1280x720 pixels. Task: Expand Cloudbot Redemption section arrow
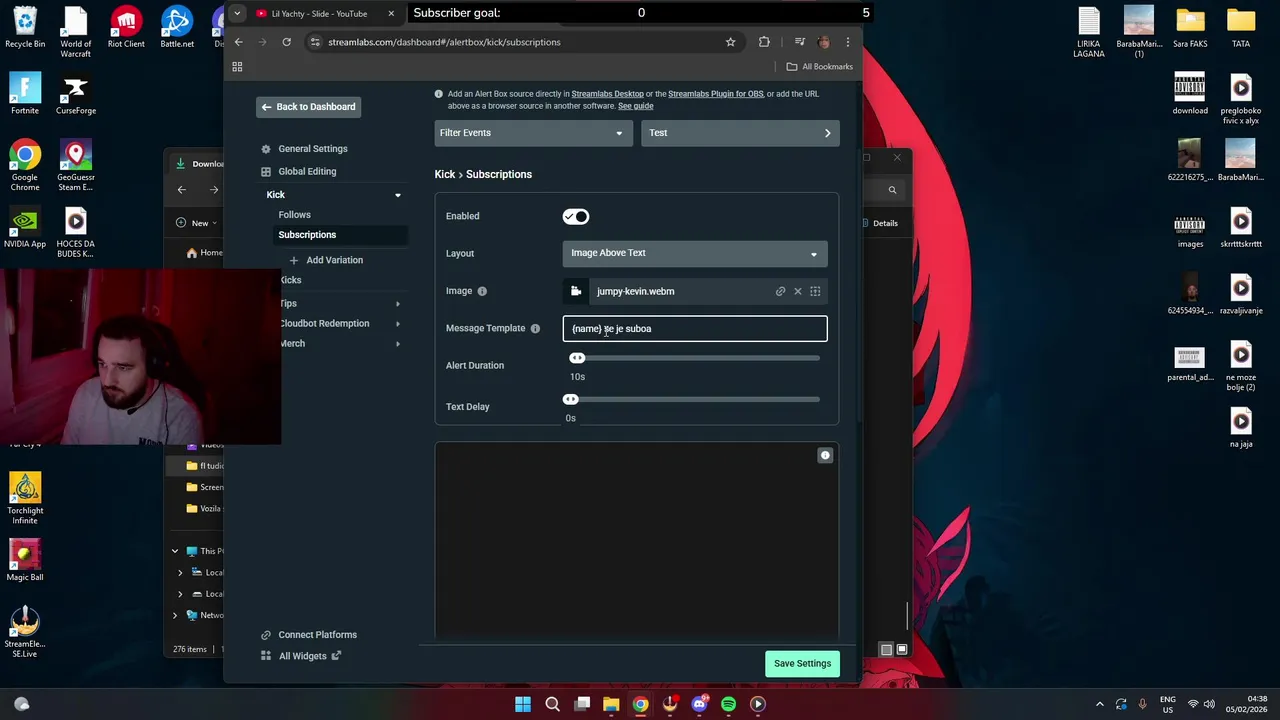pos(397,323)
